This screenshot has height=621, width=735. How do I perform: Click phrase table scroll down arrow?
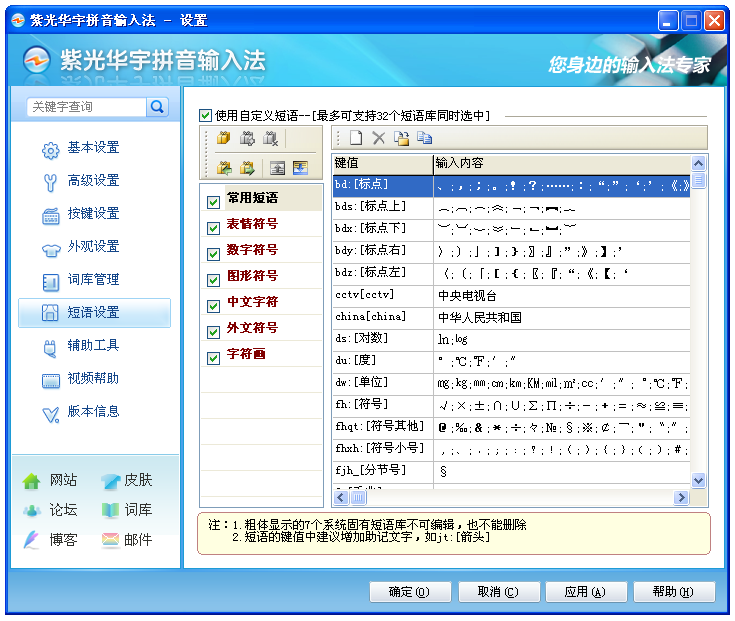698,480
